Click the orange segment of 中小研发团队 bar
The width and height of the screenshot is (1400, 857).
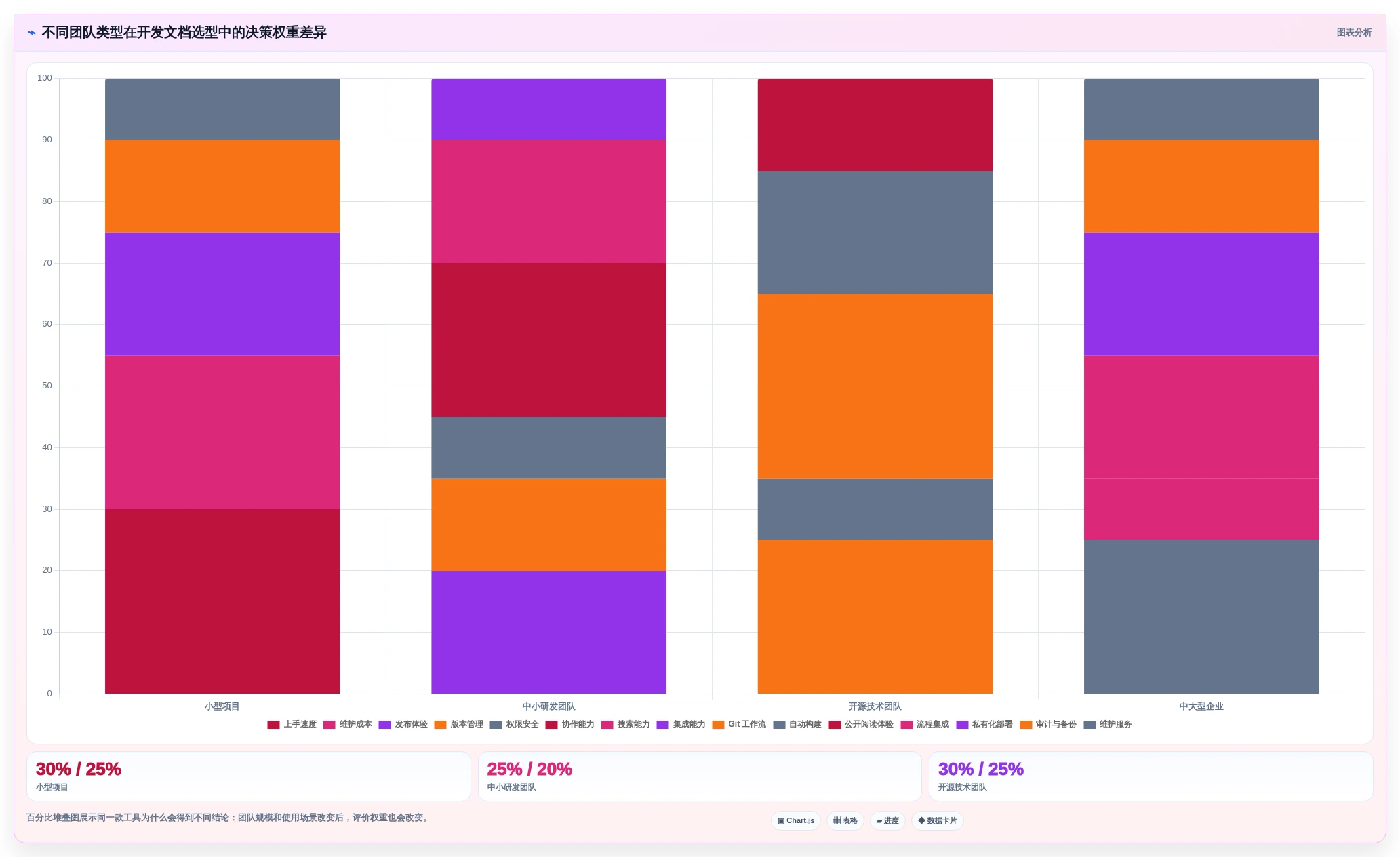point(548,524)
